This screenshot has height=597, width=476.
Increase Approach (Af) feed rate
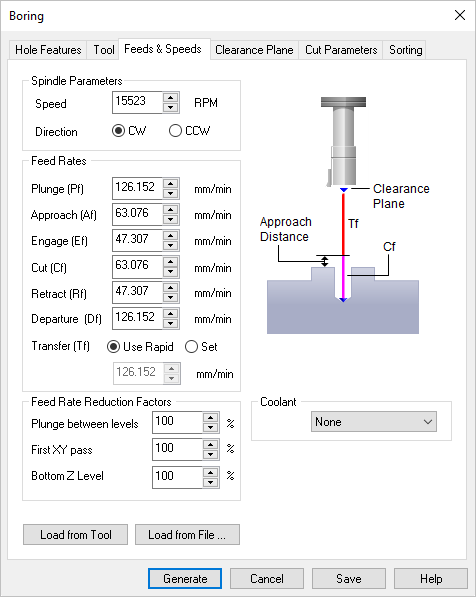(171, 209)
